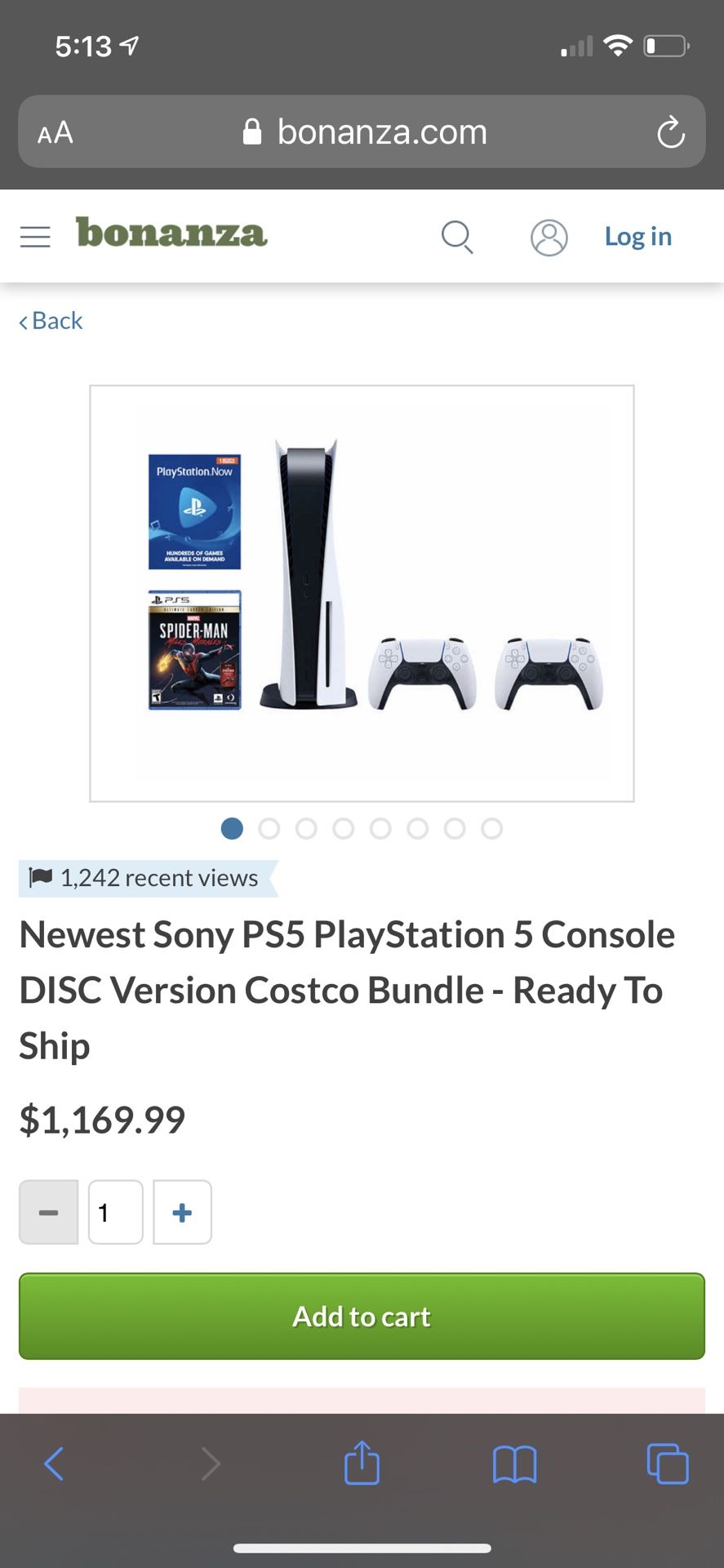724x1568 pixels.
Task: Show open tabs with the tabs icon
Action: pos(668,1463)
